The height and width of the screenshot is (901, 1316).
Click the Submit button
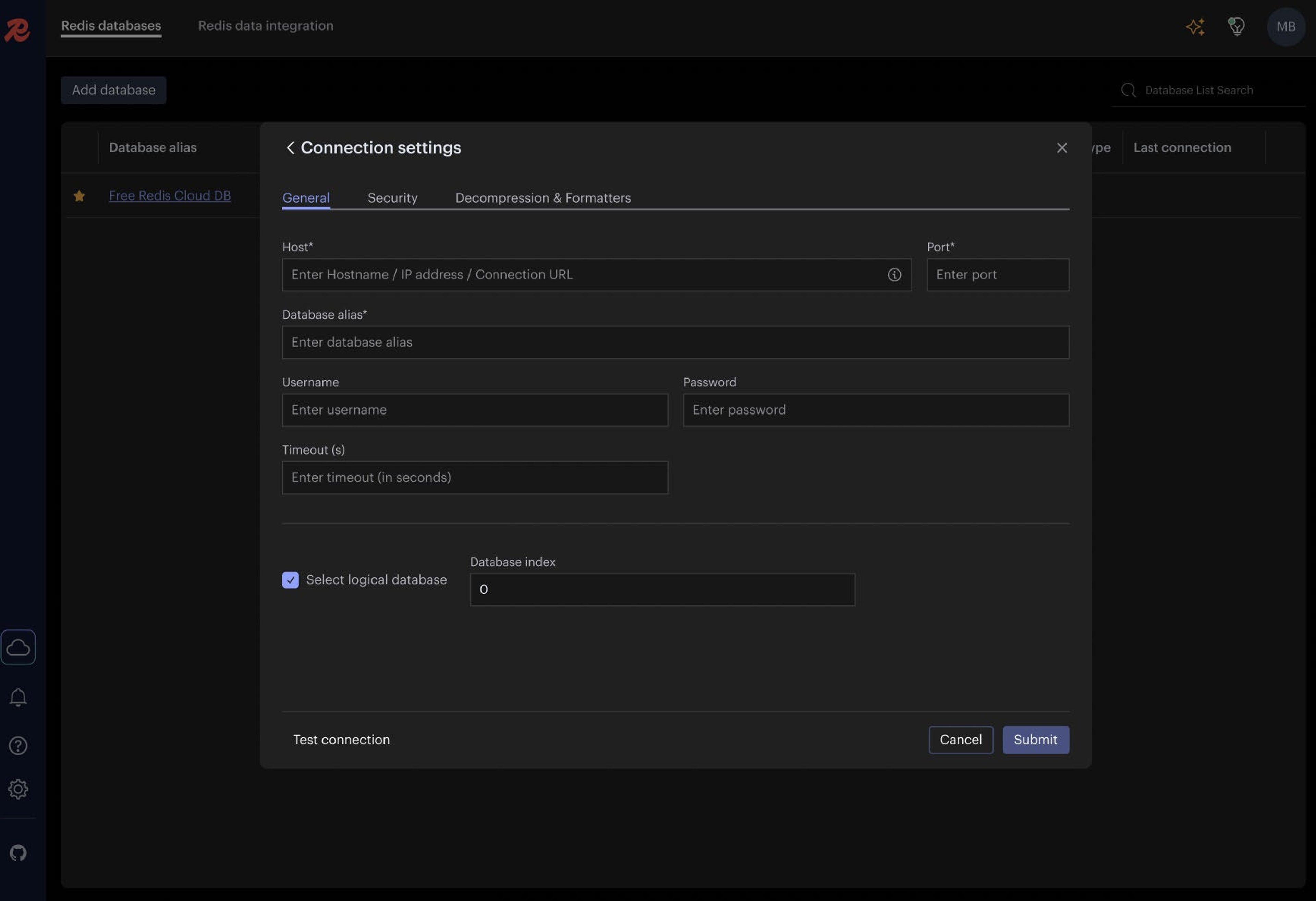click(x=1035, y=740)
